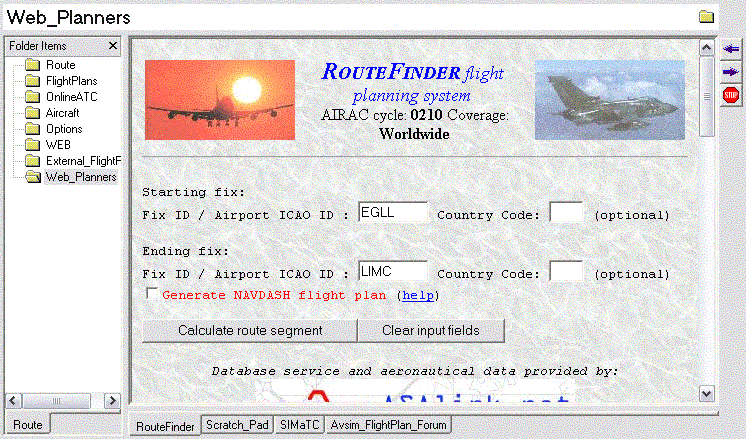Viewport: 746px width, 439px height.
Task: Click the FlightPlans folder icon
Action: click(x=32, y=81)
